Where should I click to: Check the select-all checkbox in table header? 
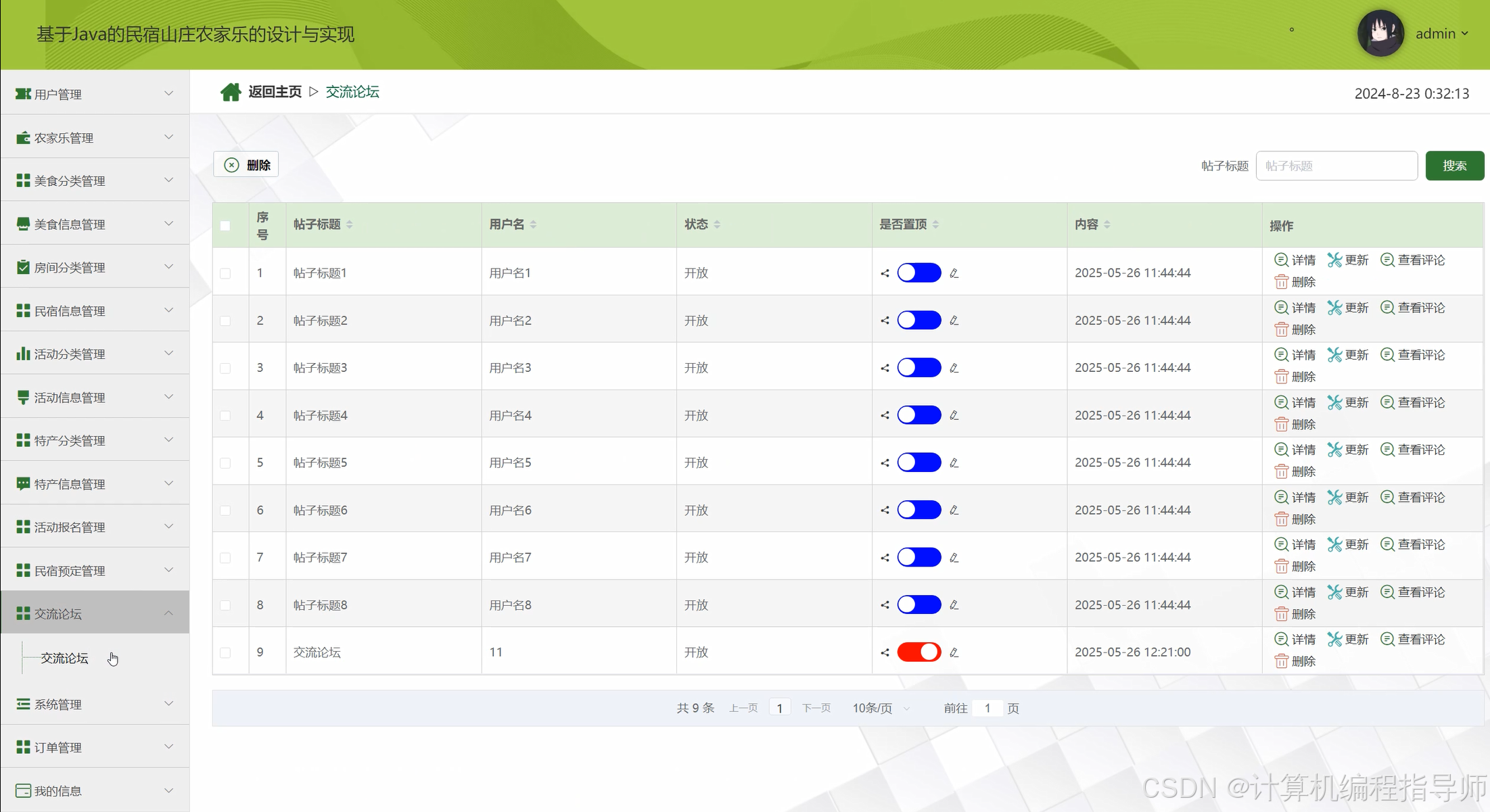tap(225, 226)
